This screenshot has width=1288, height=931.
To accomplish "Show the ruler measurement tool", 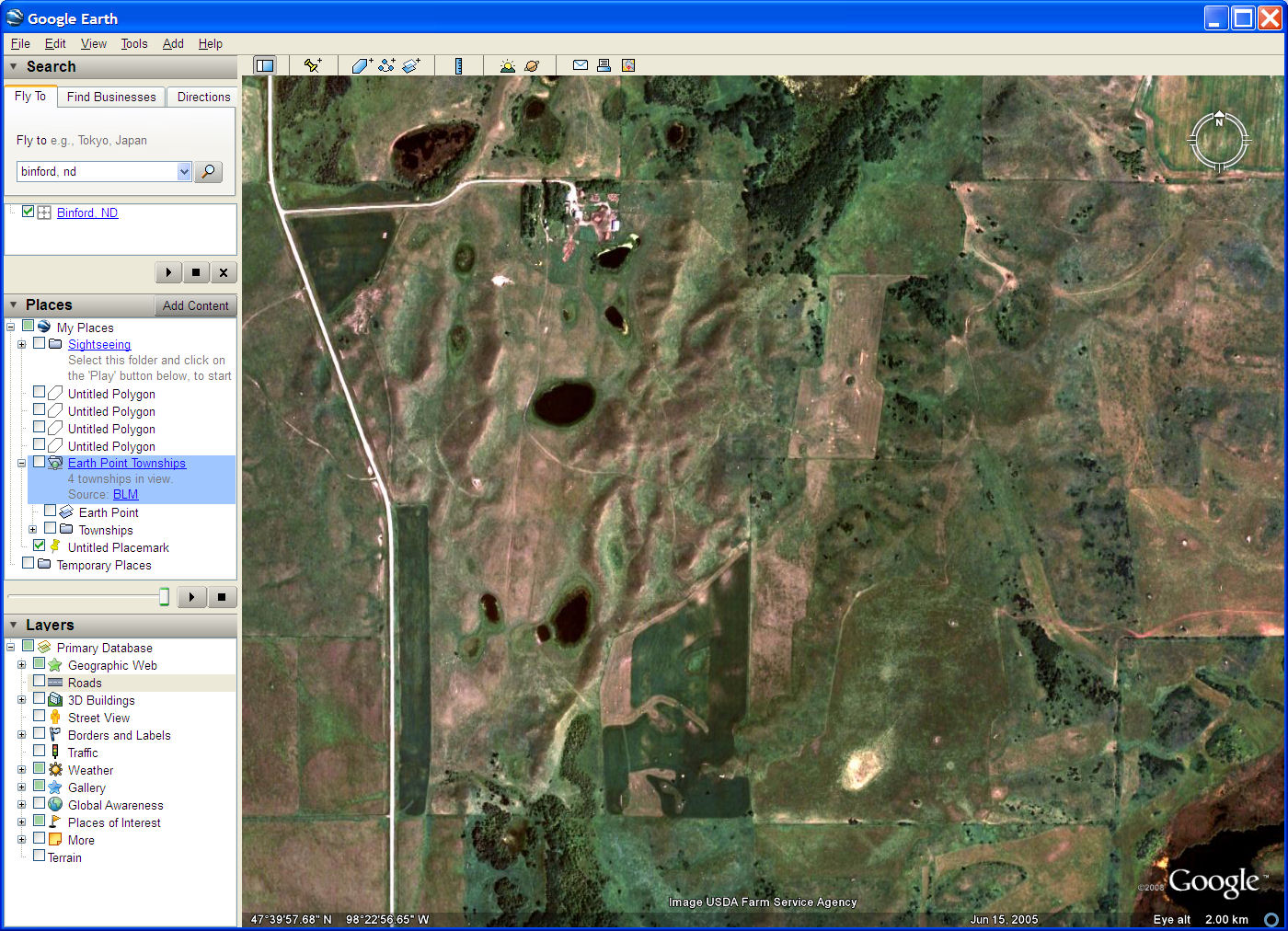I will click(x=458, y=65).
